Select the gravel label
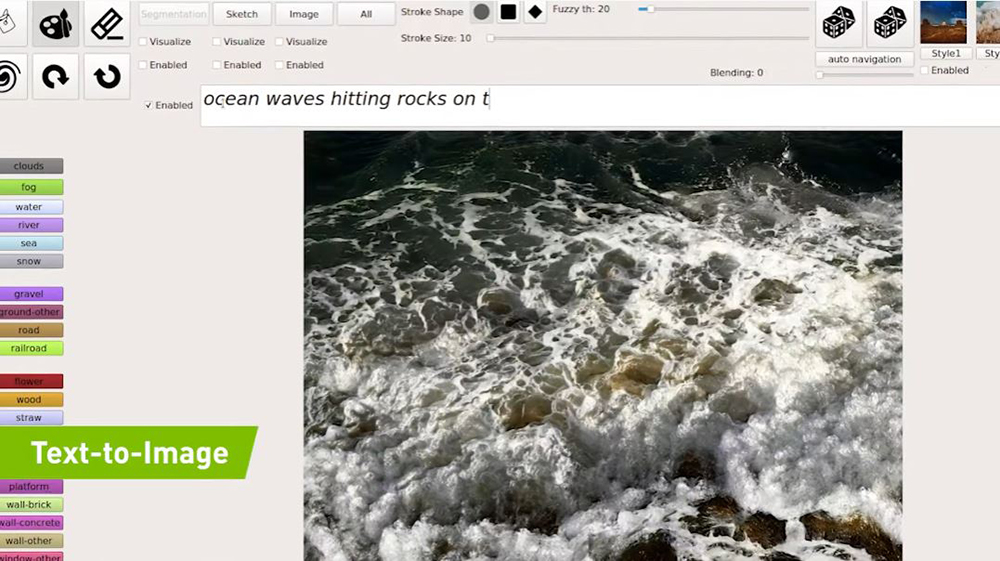The image size is (1000, 561). pyautogui.click(x=29, y=294)
